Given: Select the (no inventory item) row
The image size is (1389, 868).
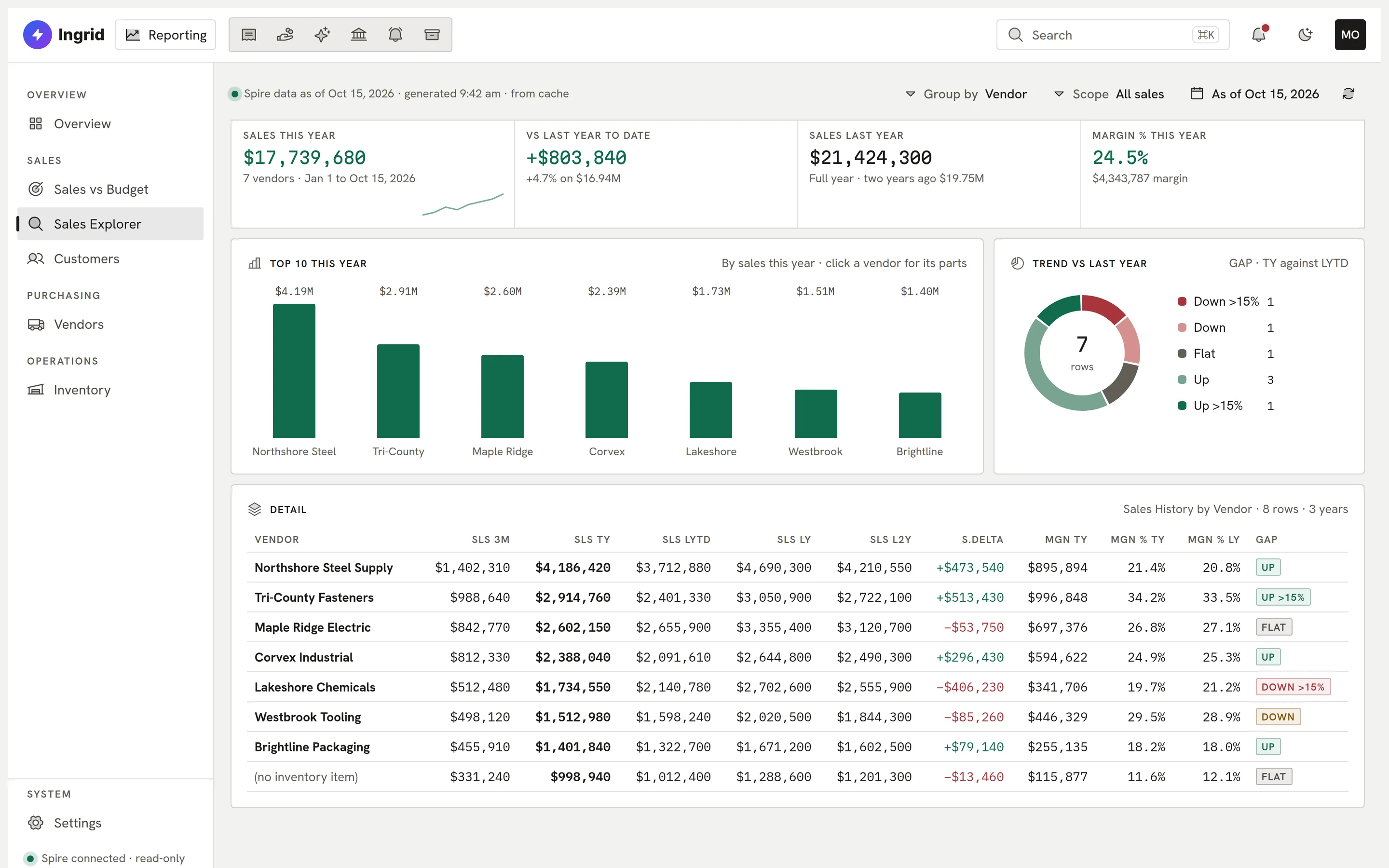Looking at the screenshot, I should tap(797, 777).
